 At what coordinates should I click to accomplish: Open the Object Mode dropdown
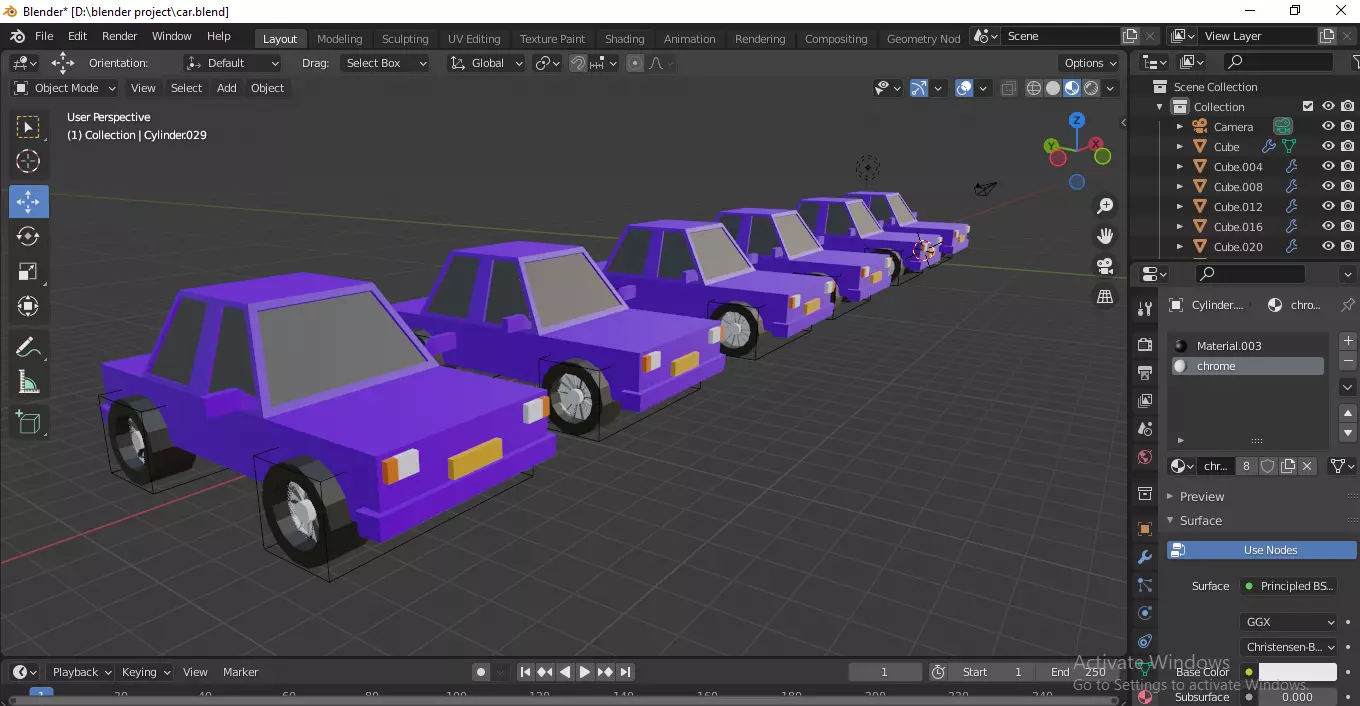click(65, 88)
